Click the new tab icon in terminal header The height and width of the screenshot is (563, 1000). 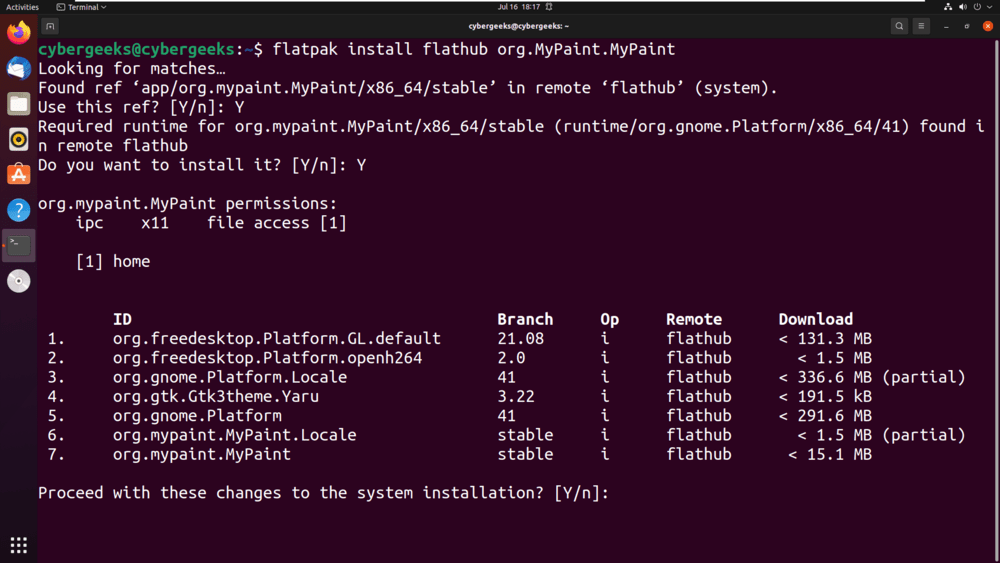click(50, 26)
